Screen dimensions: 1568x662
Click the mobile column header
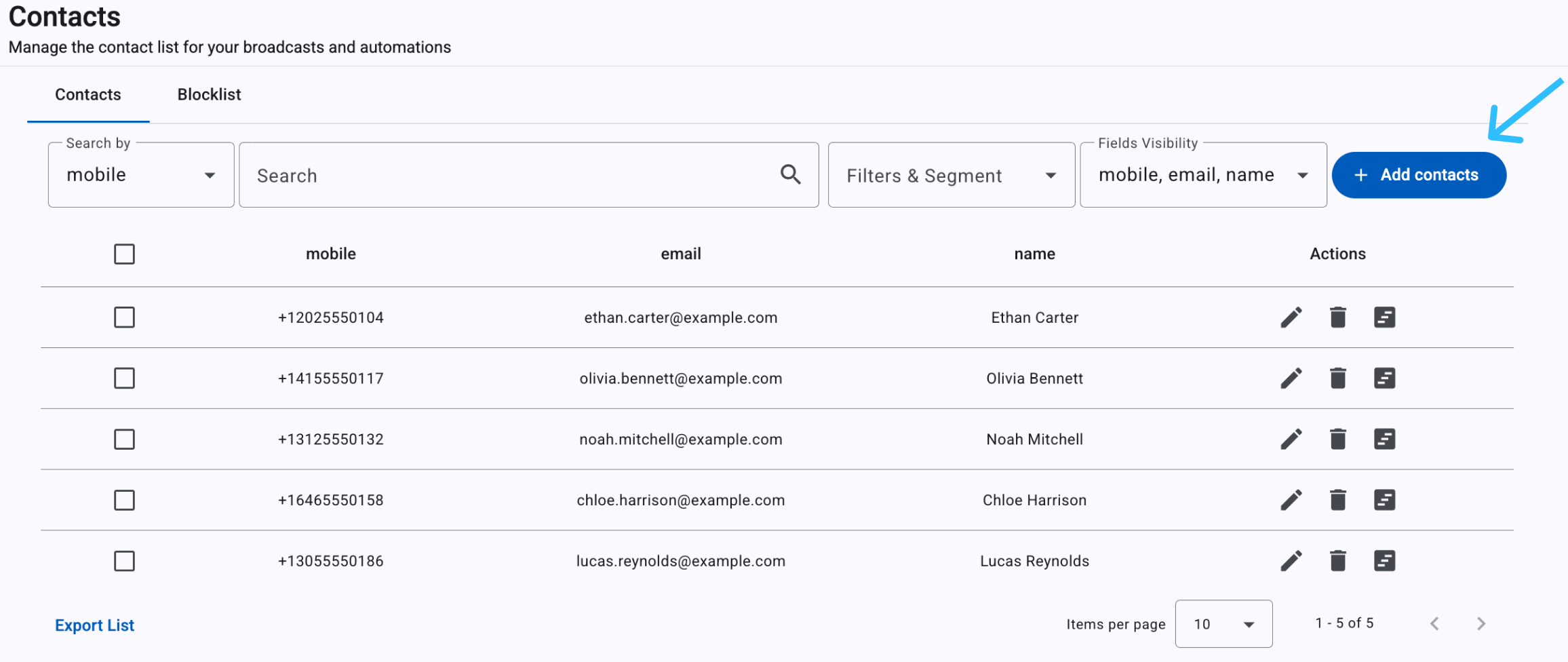click(x=331, y=254)
